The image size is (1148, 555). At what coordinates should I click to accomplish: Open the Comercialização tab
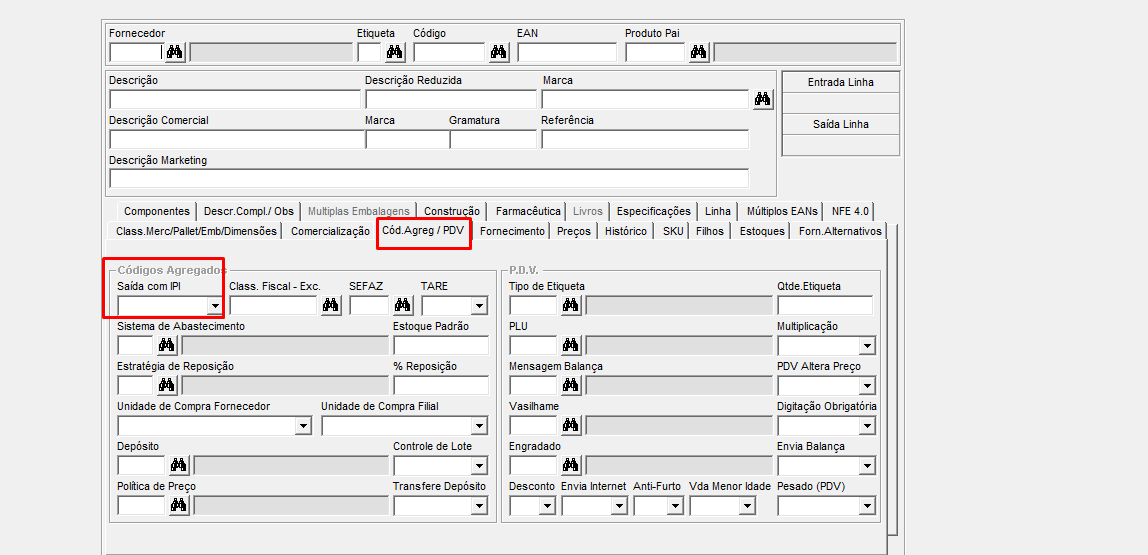point(330,231)
